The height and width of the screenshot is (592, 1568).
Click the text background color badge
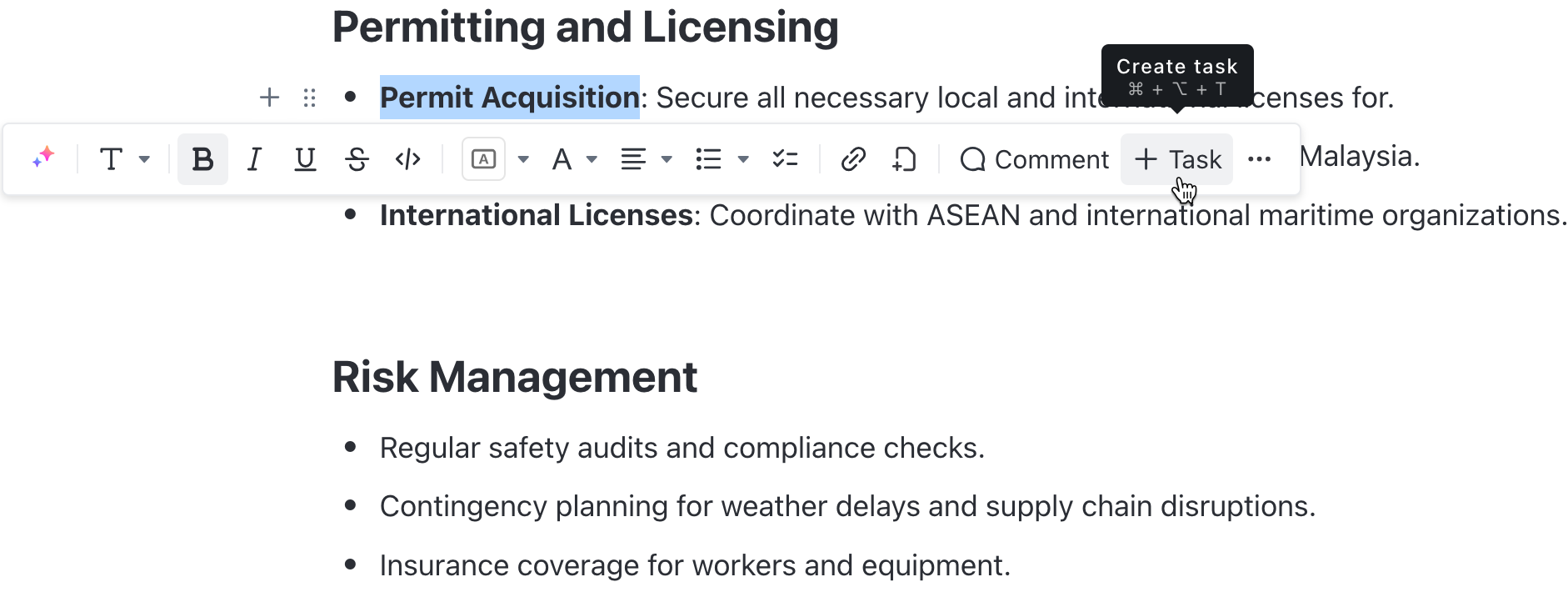[483, 158]
